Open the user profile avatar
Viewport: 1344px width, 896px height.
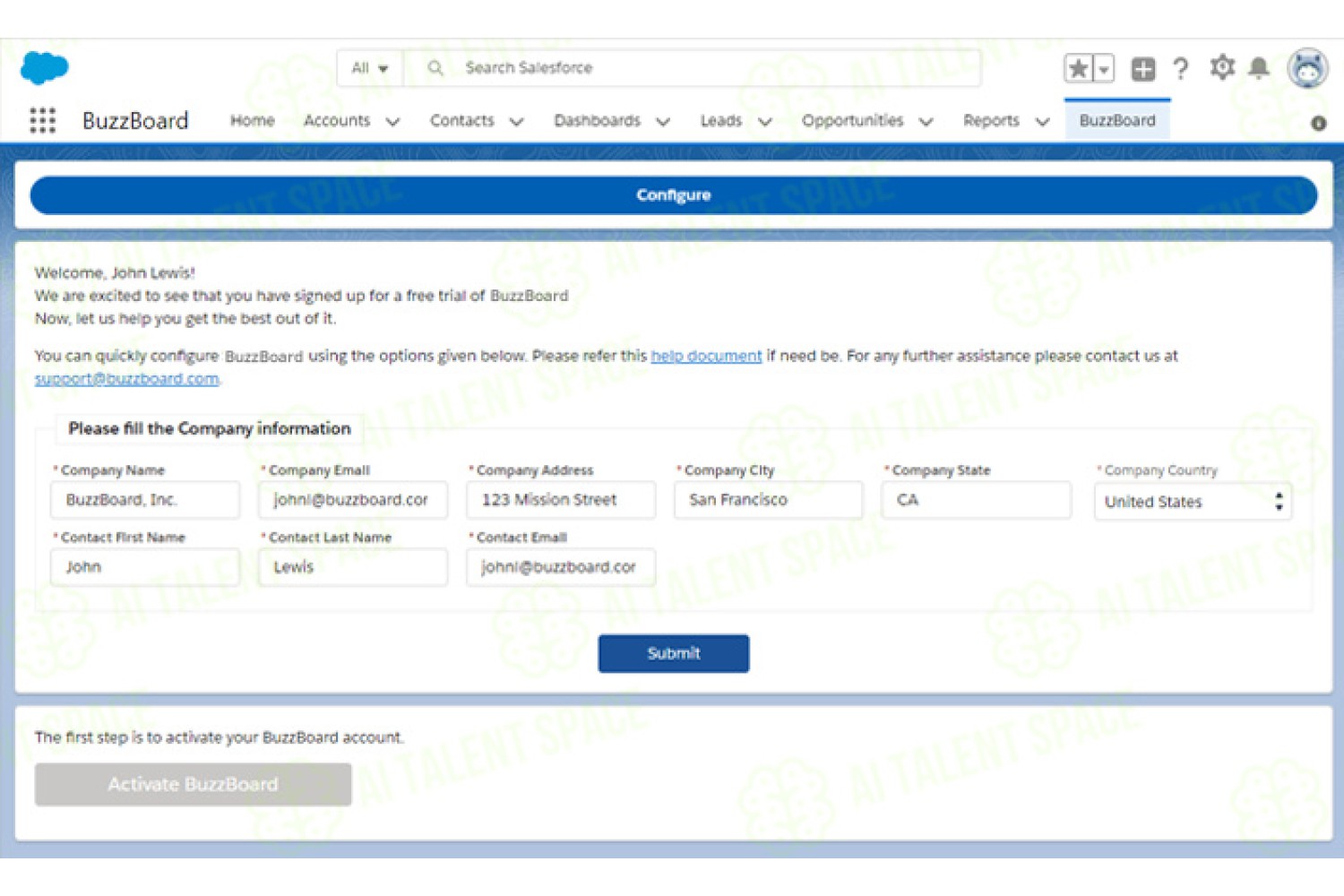(x=1307, y=68)
